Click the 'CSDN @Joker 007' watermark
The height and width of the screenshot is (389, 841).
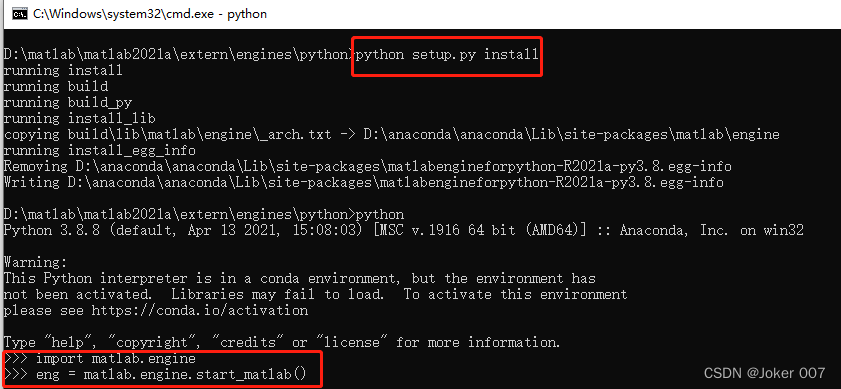click(764, 372)
